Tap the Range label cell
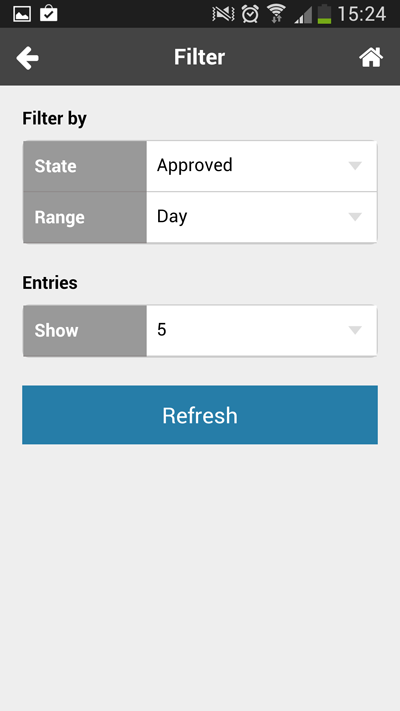Viewport: 400px width, 711px height. pos(85,217)
